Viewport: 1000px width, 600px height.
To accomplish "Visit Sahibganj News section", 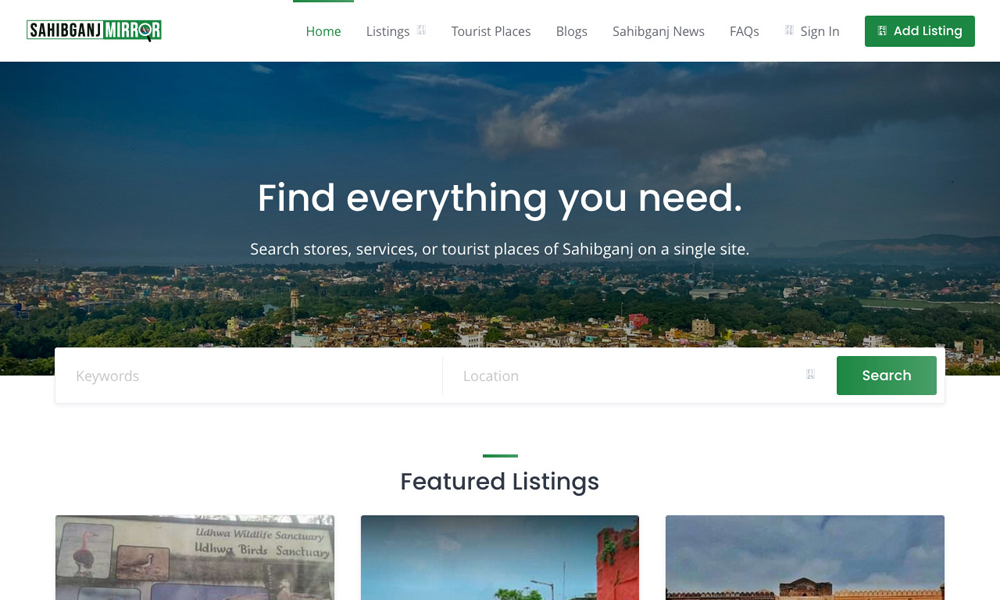I will pyautogui.click(x=658, y=31).
